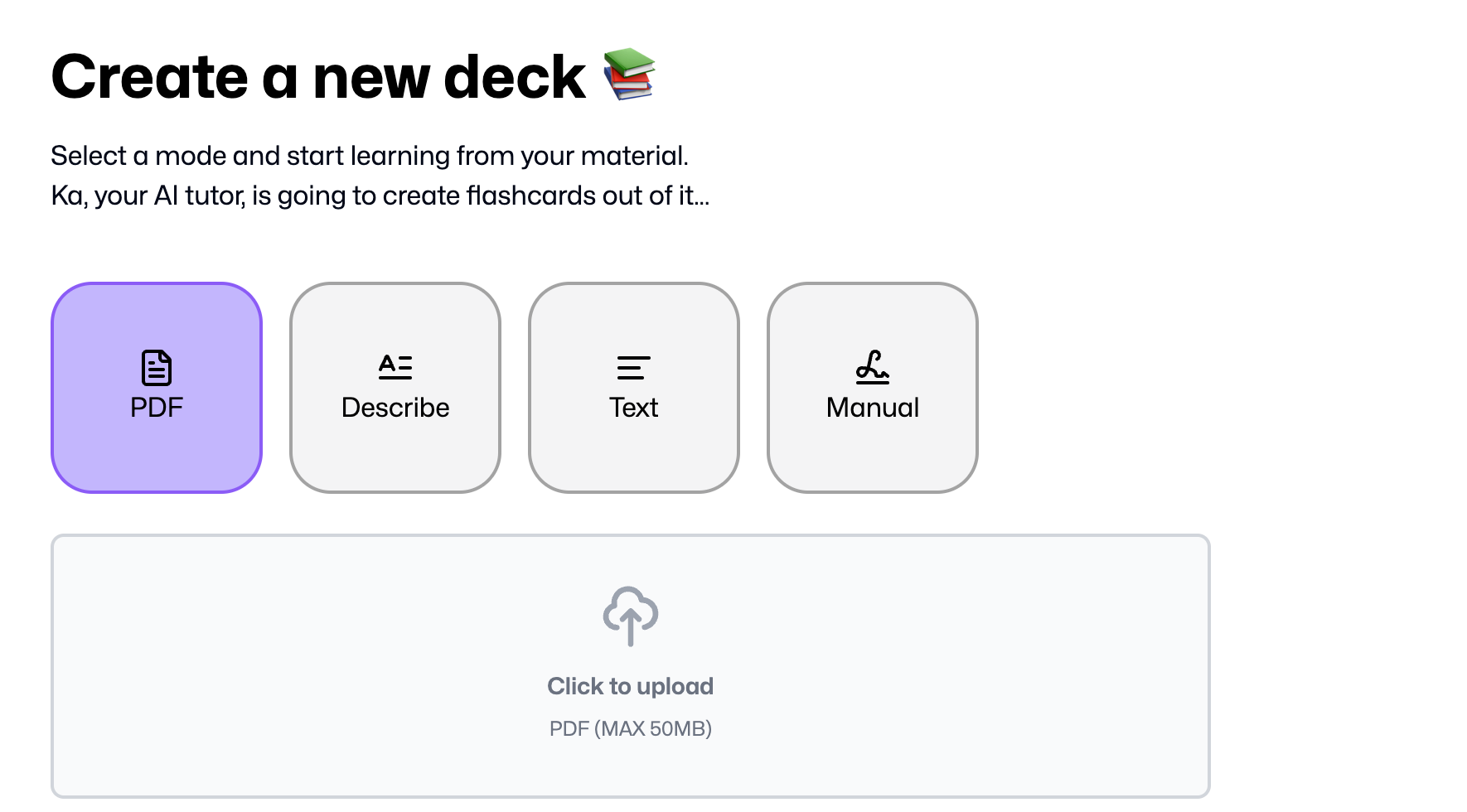Viewport: 1467px width, 812px height.
Task: Switch to the Text mode label
Action: point(634,408)
